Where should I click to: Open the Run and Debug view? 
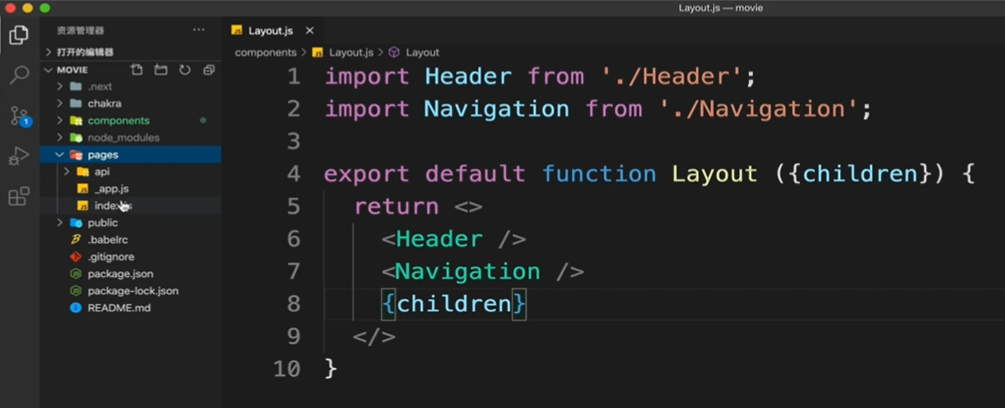pyautogui.click(x=19, y=156)
